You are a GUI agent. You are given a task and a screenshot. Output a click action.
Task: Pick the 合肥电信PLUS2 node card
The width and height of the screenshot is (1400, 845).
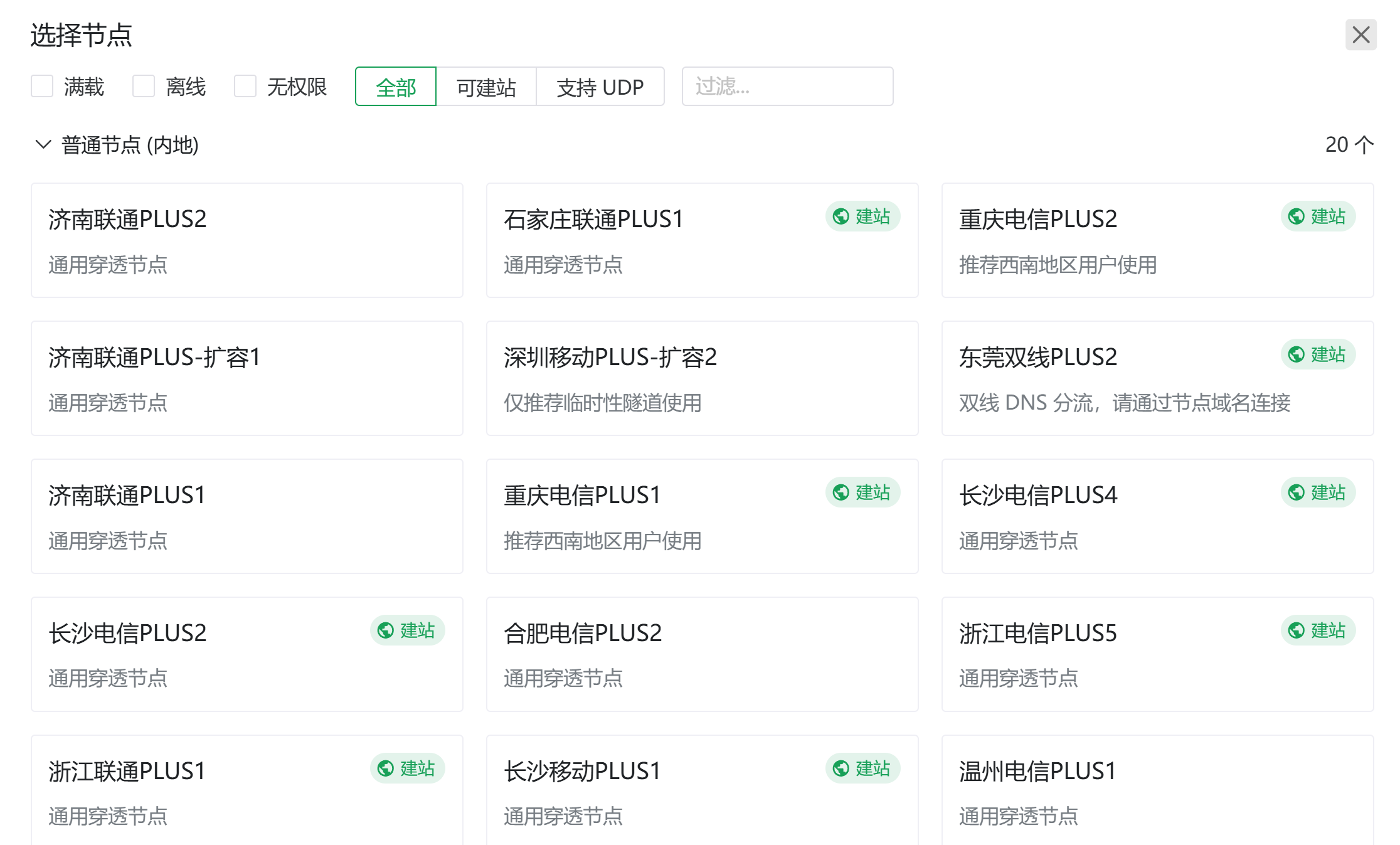coord(702,655)
